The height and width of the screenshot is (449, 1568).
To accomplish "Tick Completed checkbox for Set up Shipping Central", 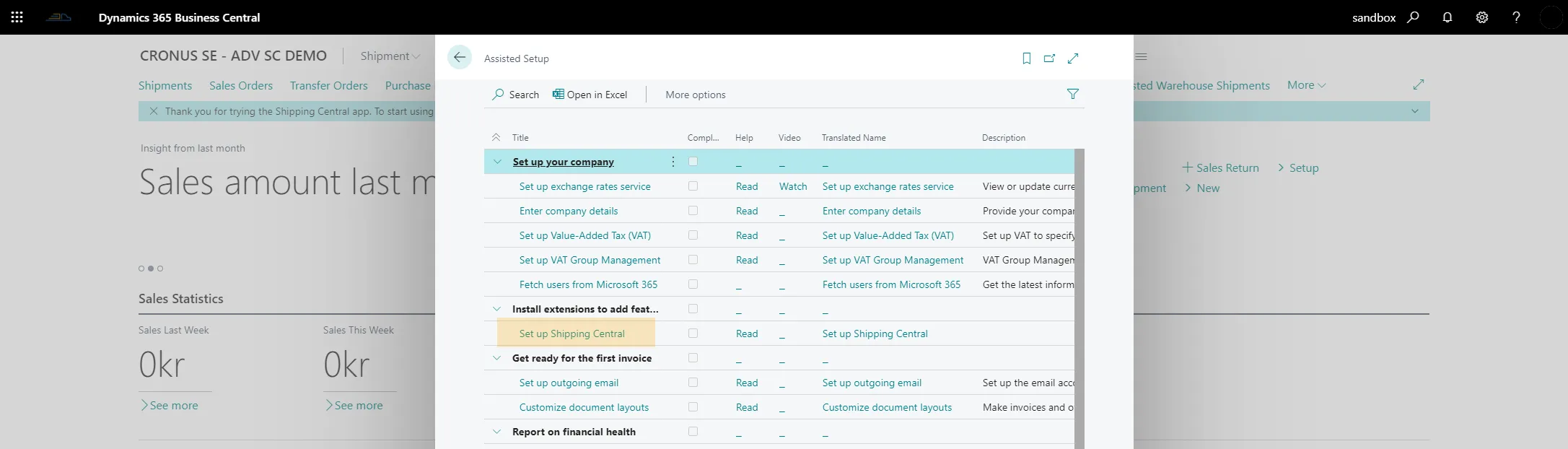I will pos(693,334).
